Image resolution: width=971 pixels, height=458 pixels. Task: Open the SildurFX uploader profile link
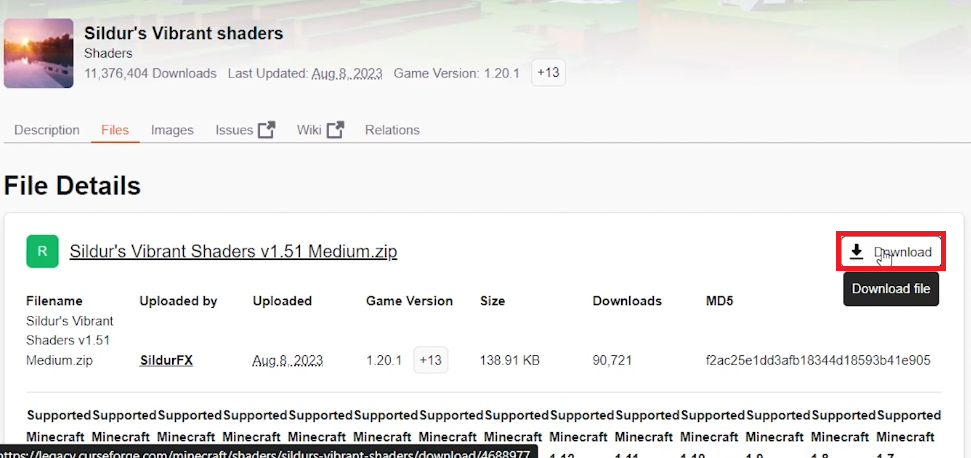coord(167,360)
